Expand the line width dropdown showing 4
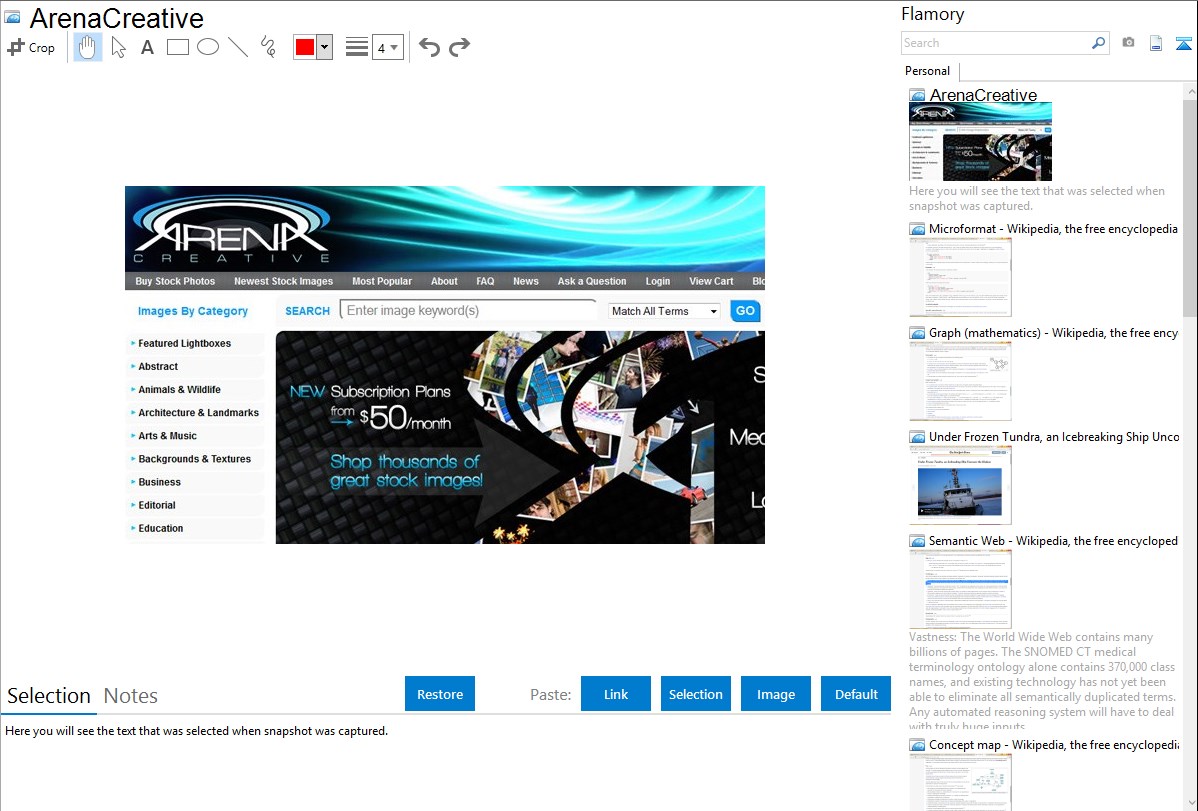Image resolution: width=1198 pixels, height=811 pixels. pyautogui.click(x=387, y=47)
